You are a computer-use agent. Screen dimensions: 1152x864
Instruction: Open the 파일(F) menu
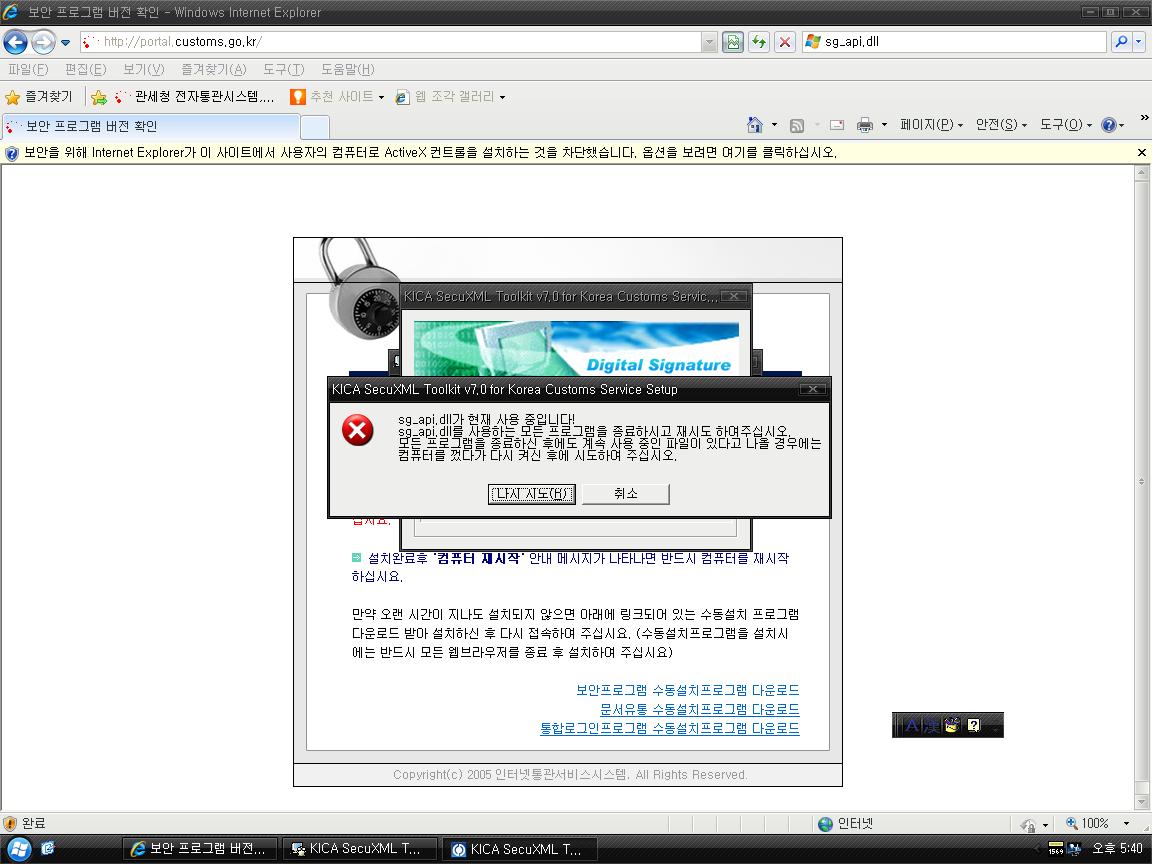tap(28, 69)
